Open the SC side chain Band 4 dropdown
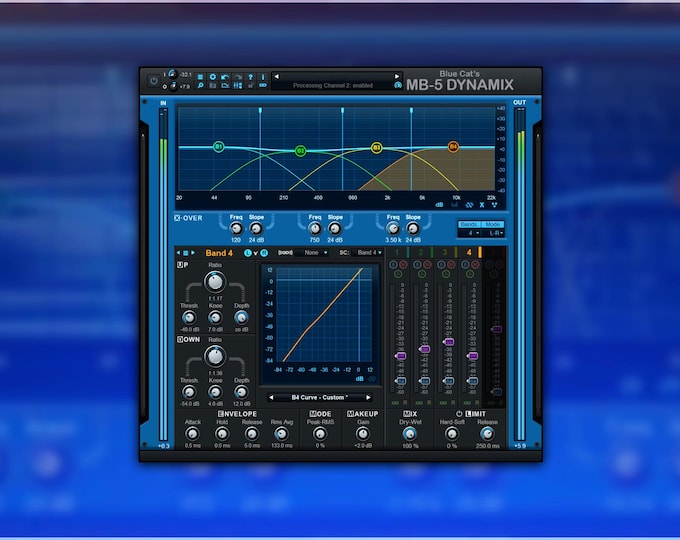Viewport: 680px width, 540px height. click(369, 252)
